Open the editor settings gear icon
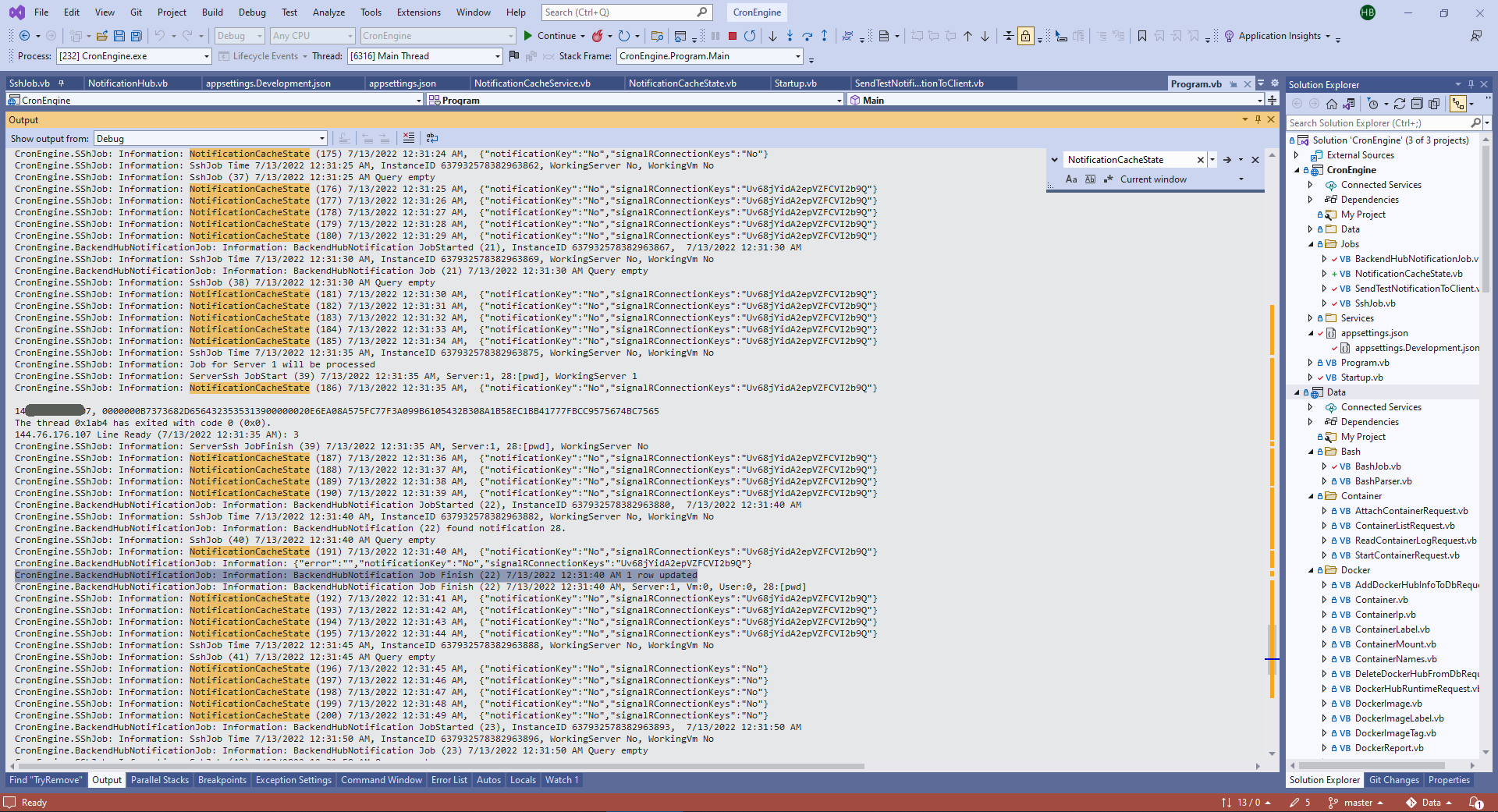The width and height of the screenshot is (1498, 812). click(1275, 83)
